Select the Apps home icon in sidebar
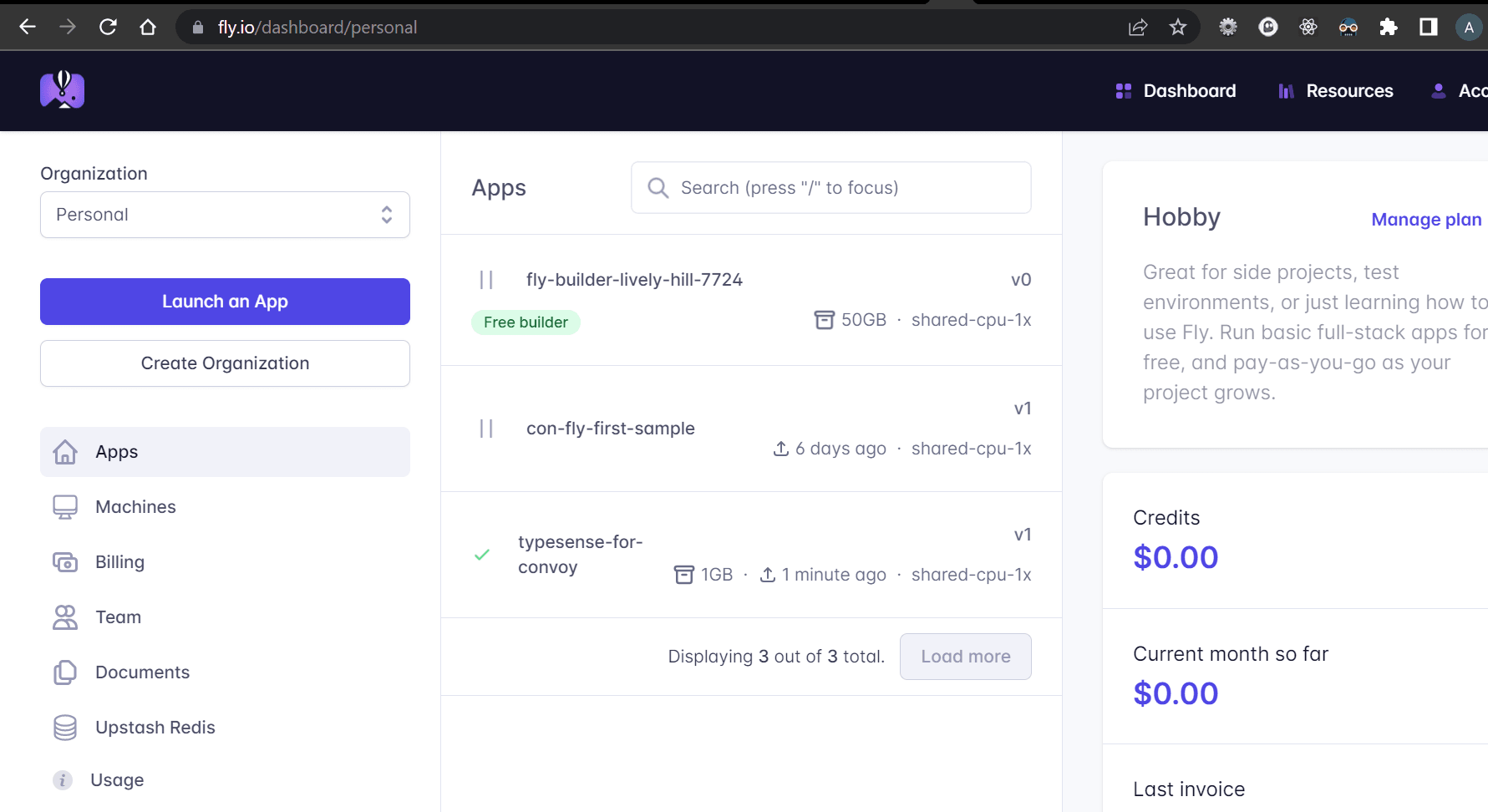This screenshot has height=812, width=1488. [x=65, y=451]
